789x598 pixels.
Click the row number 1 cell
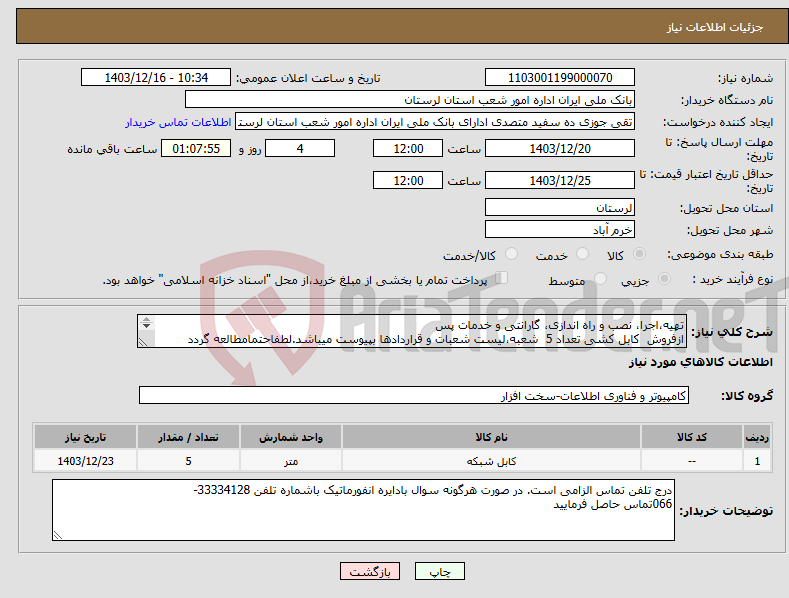(757, 461)
